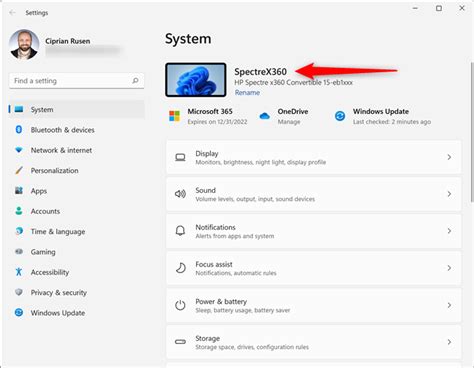Click the Power & battery power icon
The height and width of the screenshot is (368, 474).
(x=180, y=305)
